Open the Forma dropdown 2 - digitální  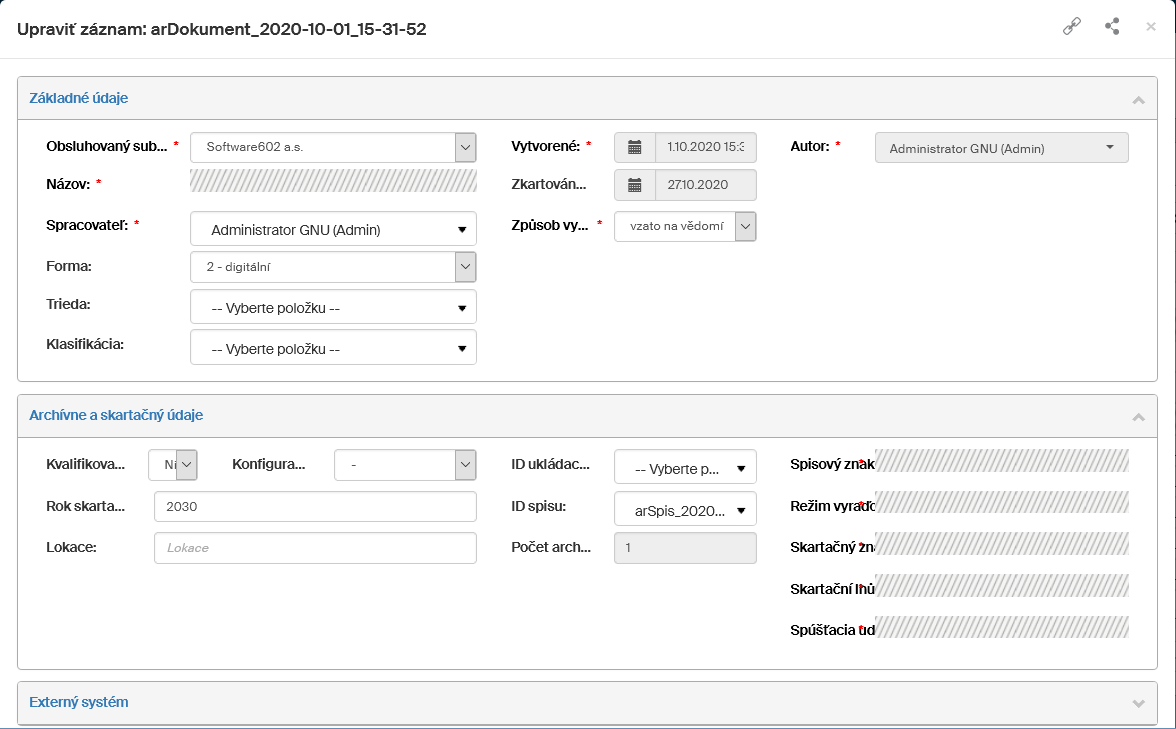333,267
